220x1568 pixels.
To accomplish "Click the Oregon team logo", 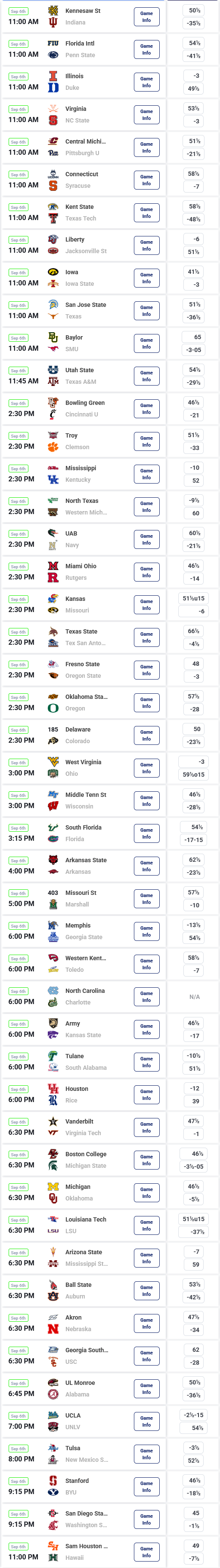I will coord(53,708).
